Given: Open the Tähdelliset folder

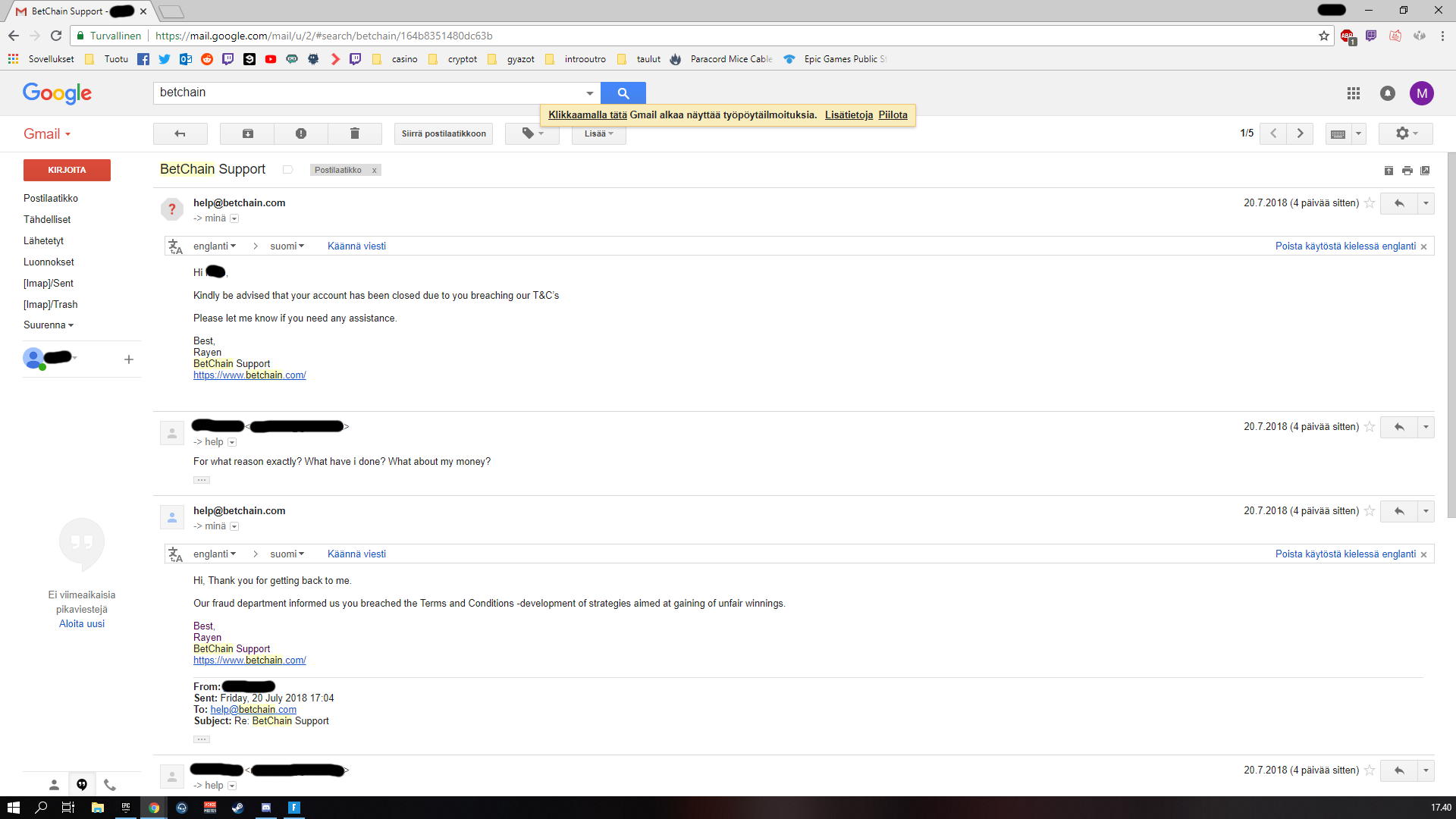Looking at the screenshot, I should [x=47, y=219].
